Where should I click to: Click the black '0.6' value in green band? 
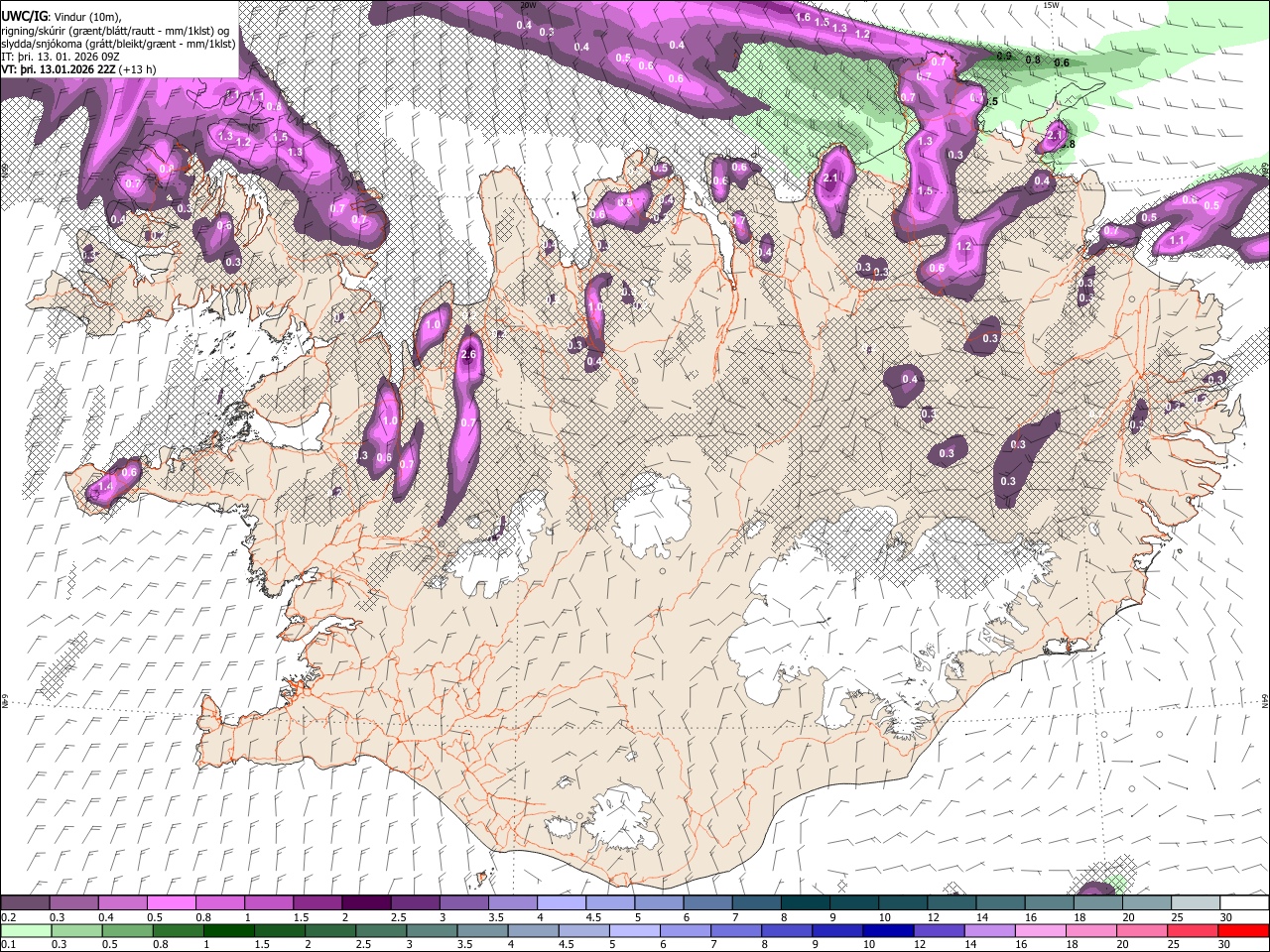pyautogui.click(x=1062, y=62)
